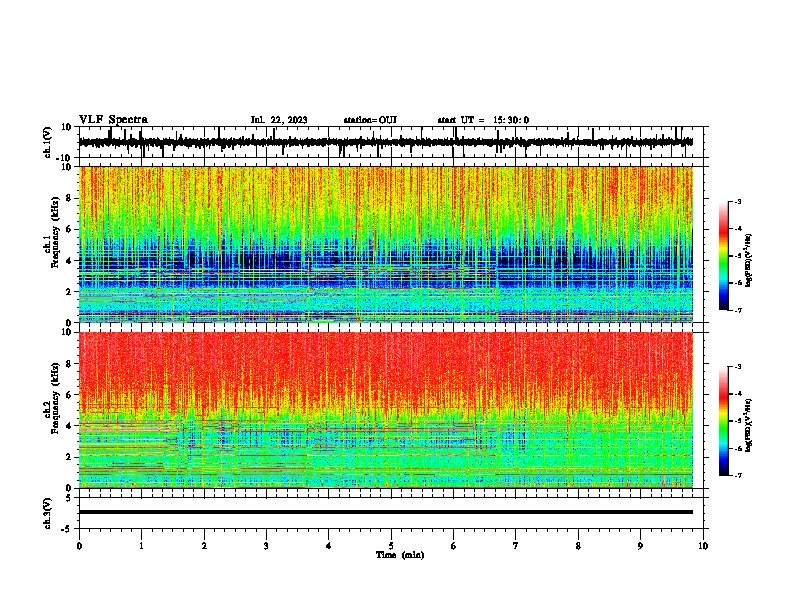This screenshot has height=612, width=792.
Task: Click the "-4" label on ch.2 color bar
Action: tap(737, 394)
